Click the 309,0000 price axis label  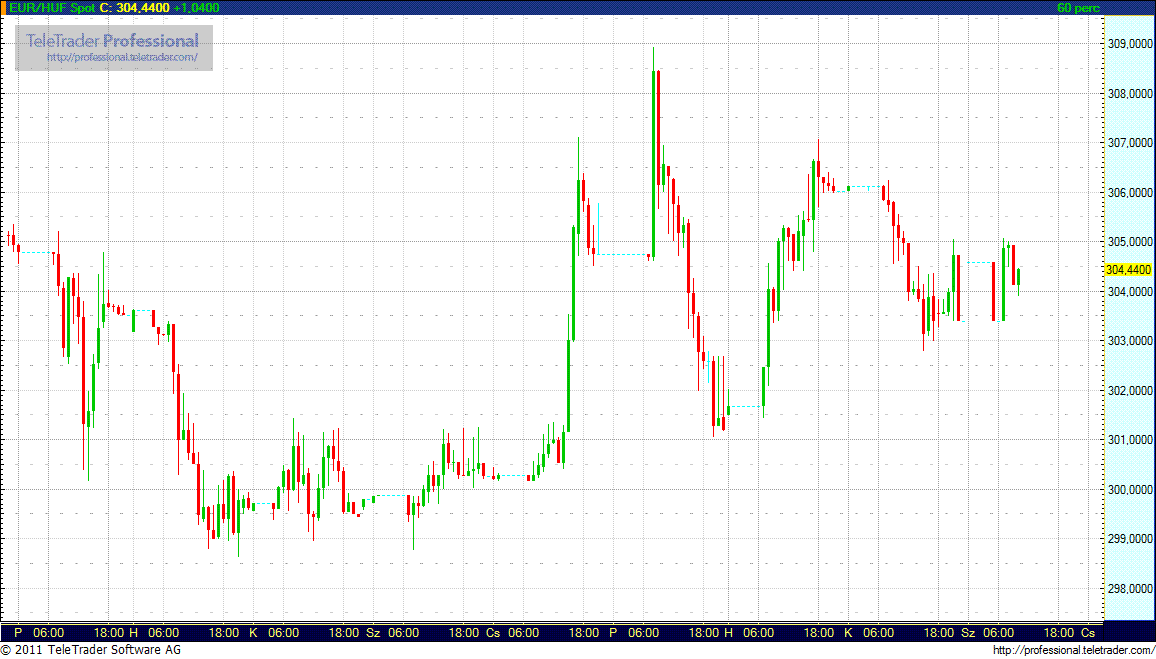1128,44
